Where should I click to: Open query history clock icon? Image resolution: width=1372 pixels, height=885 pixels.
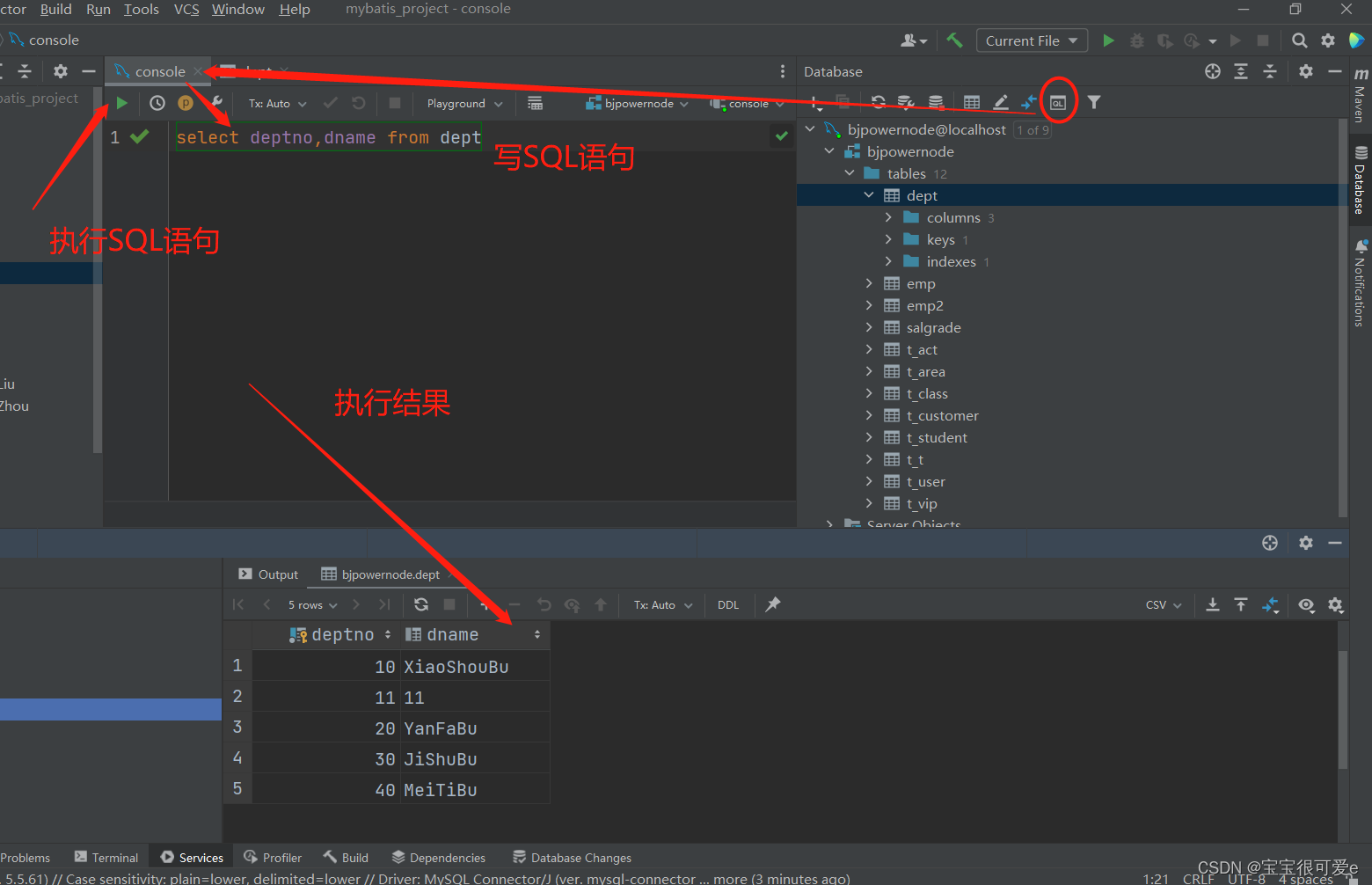(157, 103)
